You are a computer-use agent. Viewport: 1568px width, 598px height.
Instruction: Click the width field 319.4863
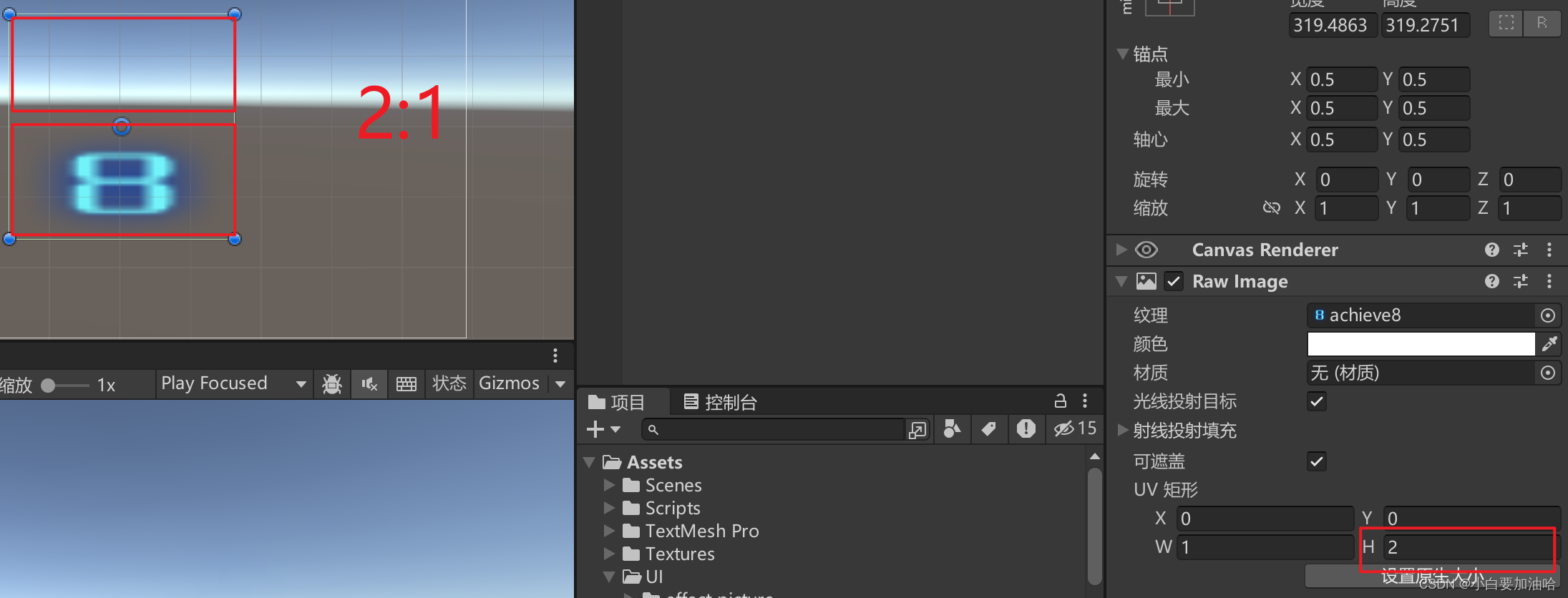(x=1333, y=25)
